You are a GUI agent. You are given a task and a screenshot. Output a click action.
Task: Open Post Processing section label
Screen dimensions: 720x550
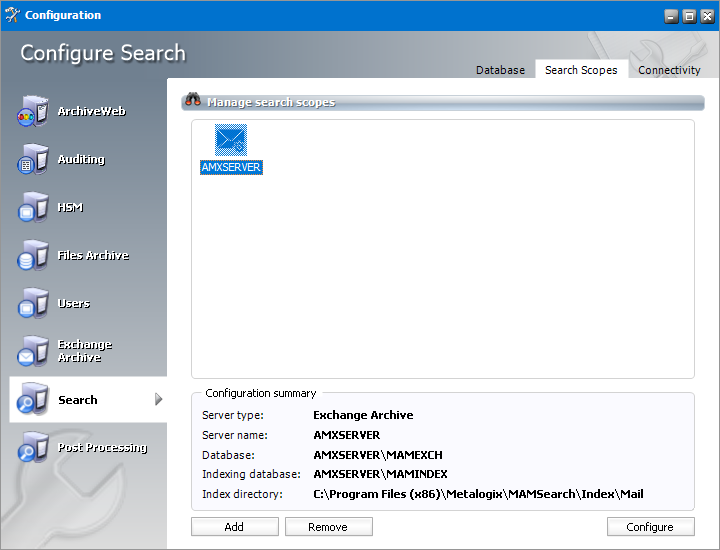pyautogui.click(x=102, y=447)
